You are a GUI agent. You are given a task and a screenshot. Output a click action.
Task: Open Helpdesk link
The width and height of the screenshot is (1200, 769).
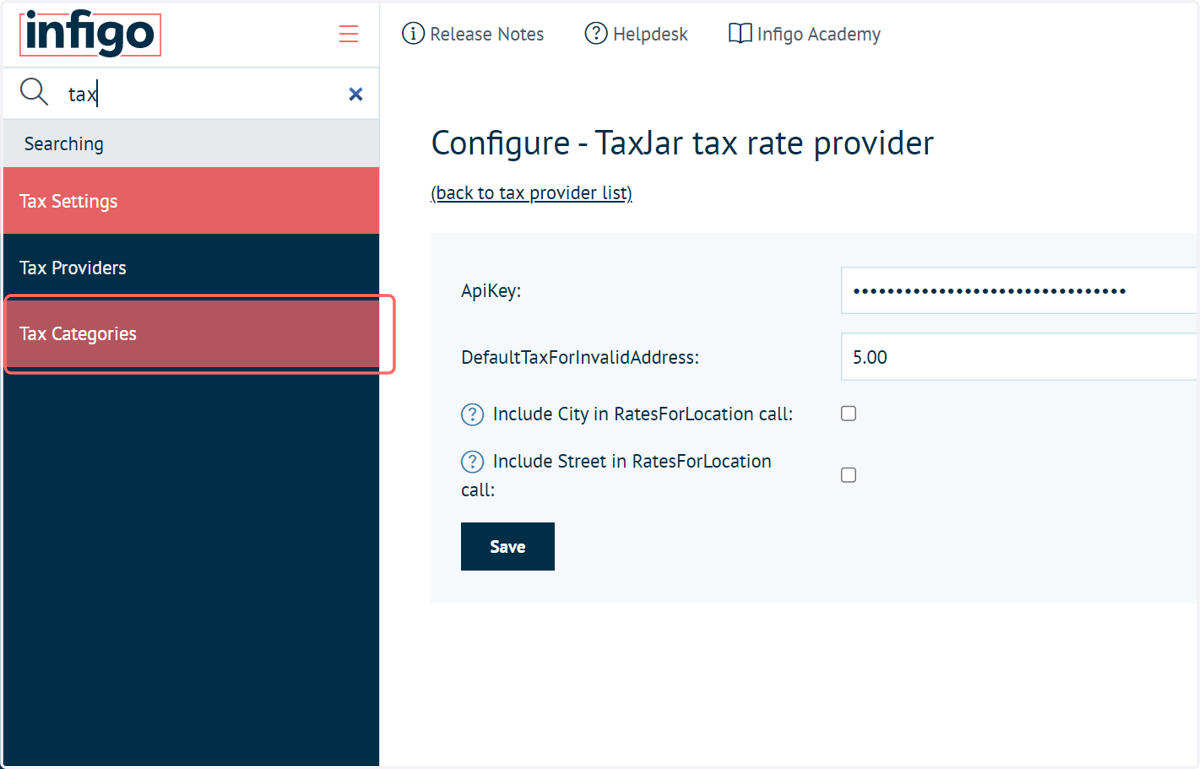pyautogui.click(x=650, y=34)
